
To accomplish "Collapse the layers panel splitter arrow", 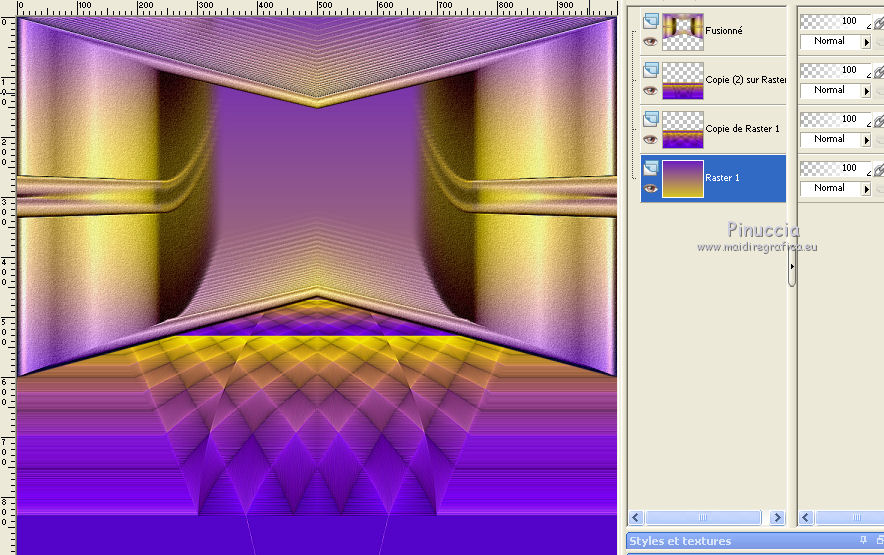I will pyautogui.click(x=791, y=268).
